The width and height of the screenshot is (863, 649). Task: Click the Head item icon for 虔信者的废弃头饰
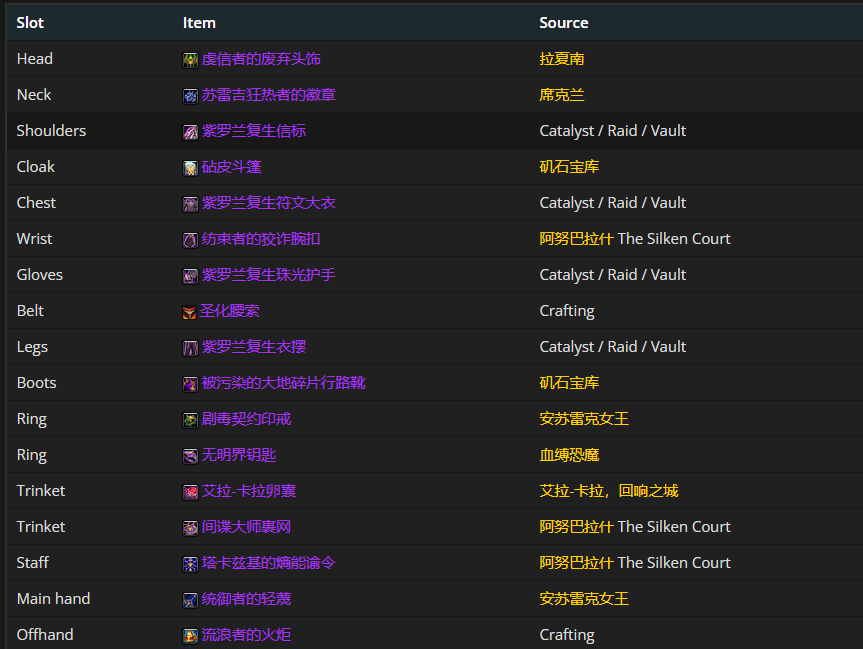point(189,59)
